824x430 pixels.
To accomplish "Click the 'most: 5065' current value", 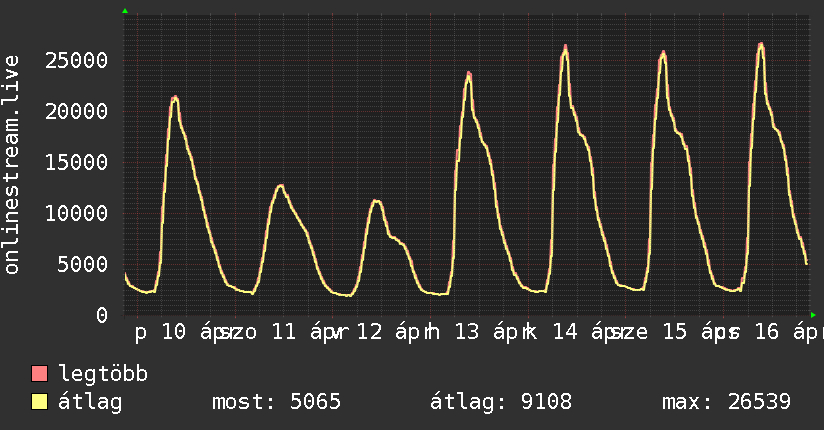I will tap(276, 402).
